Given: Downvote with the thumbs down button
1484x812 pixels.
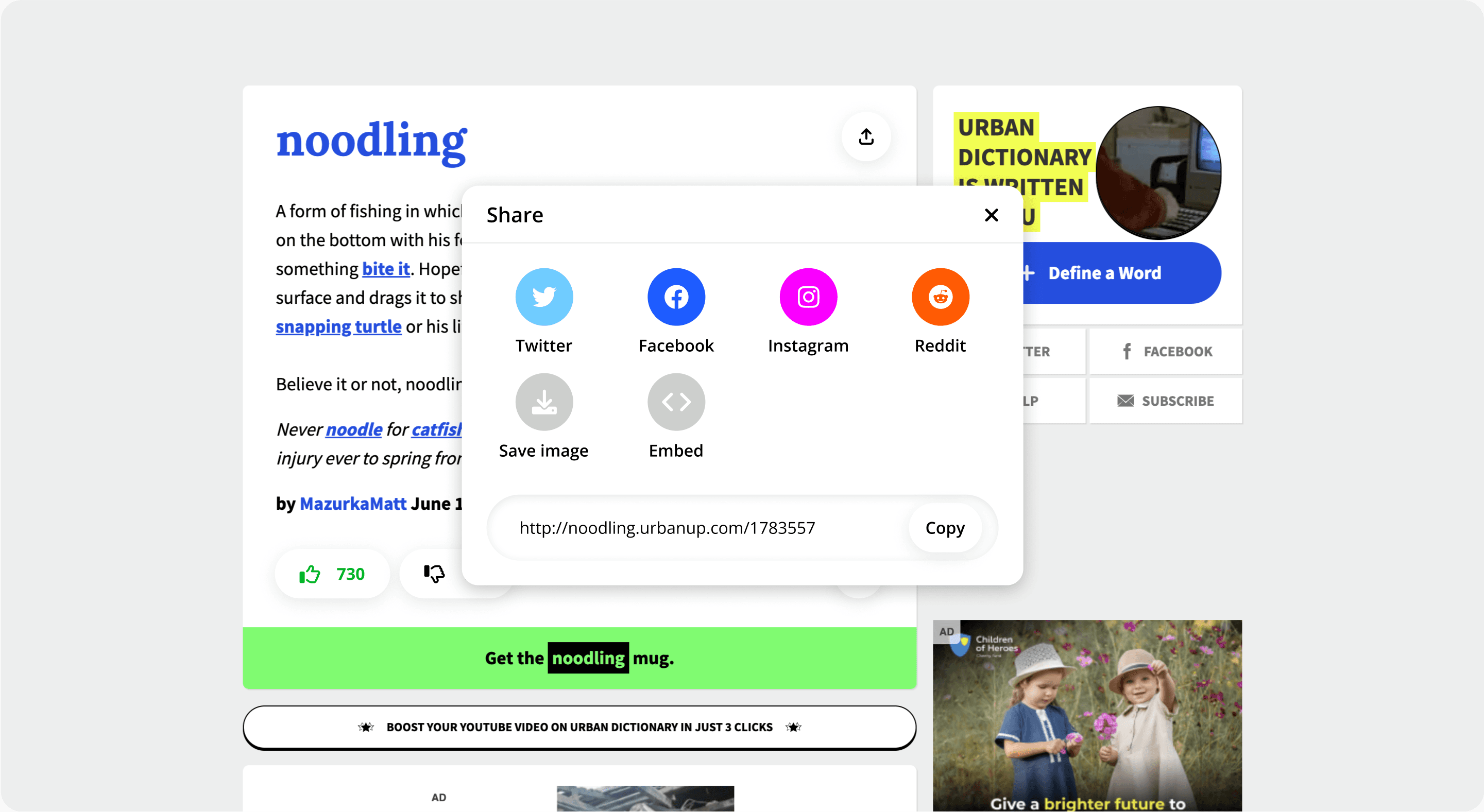Looking at the screenshot, I should point(434,574).
